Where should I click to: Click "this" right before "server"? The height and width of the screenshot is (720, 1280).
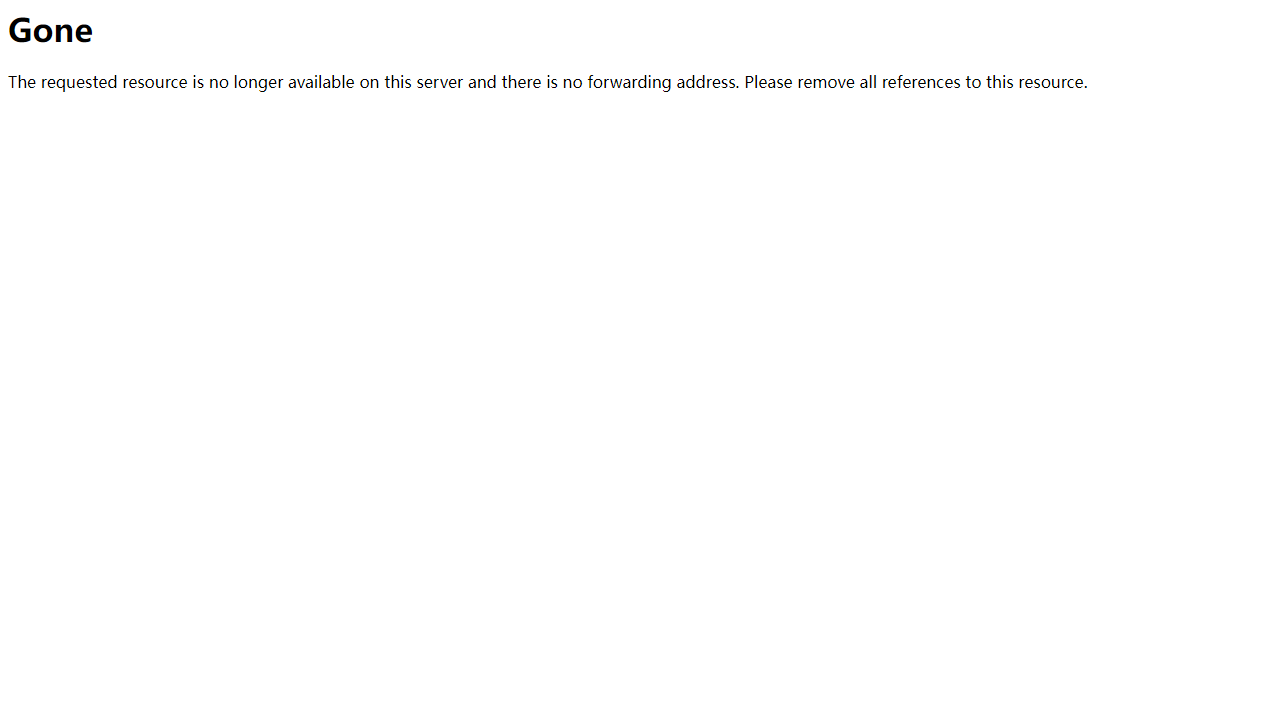398,82
